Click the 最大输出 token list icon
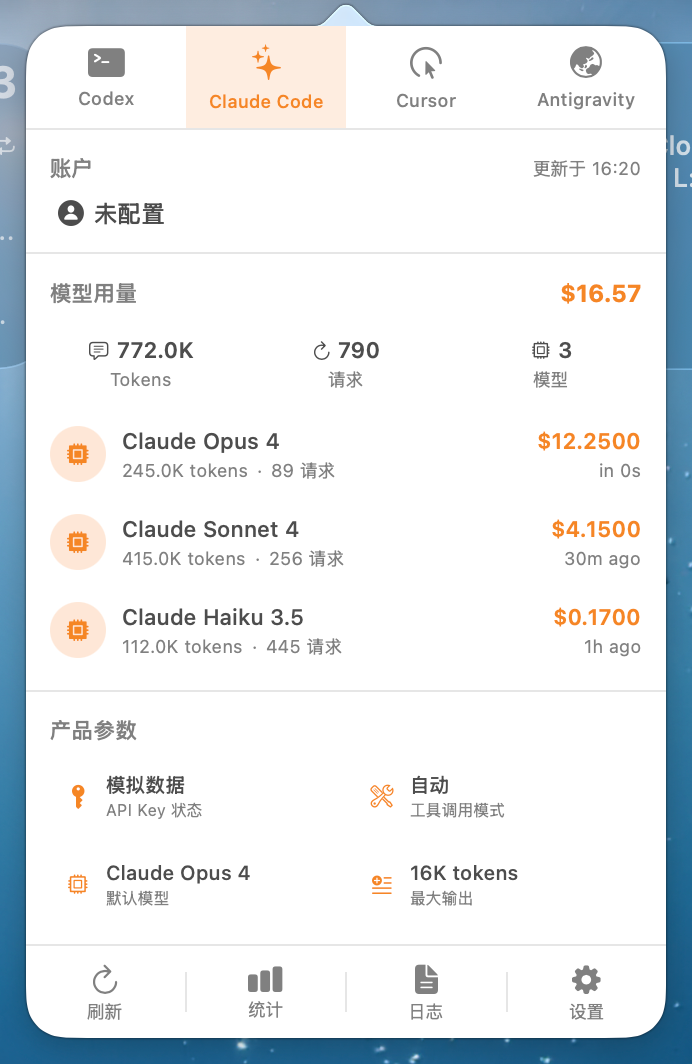The image size is (692, 1064). point(380,884)
